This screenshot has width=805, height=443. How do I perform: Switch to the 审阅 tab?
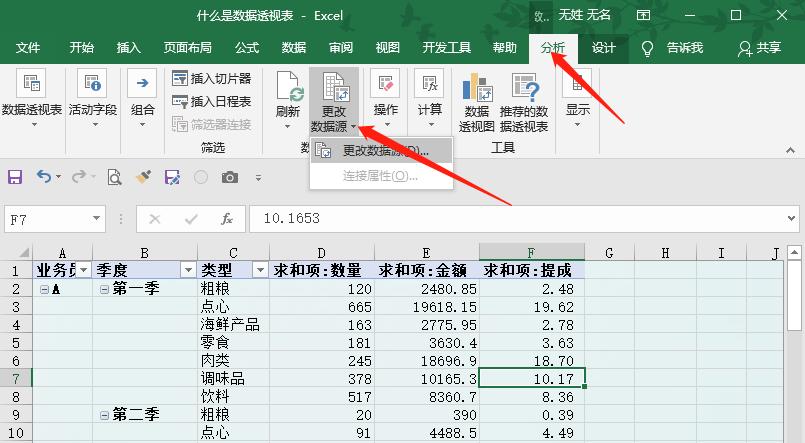[341, 48]
